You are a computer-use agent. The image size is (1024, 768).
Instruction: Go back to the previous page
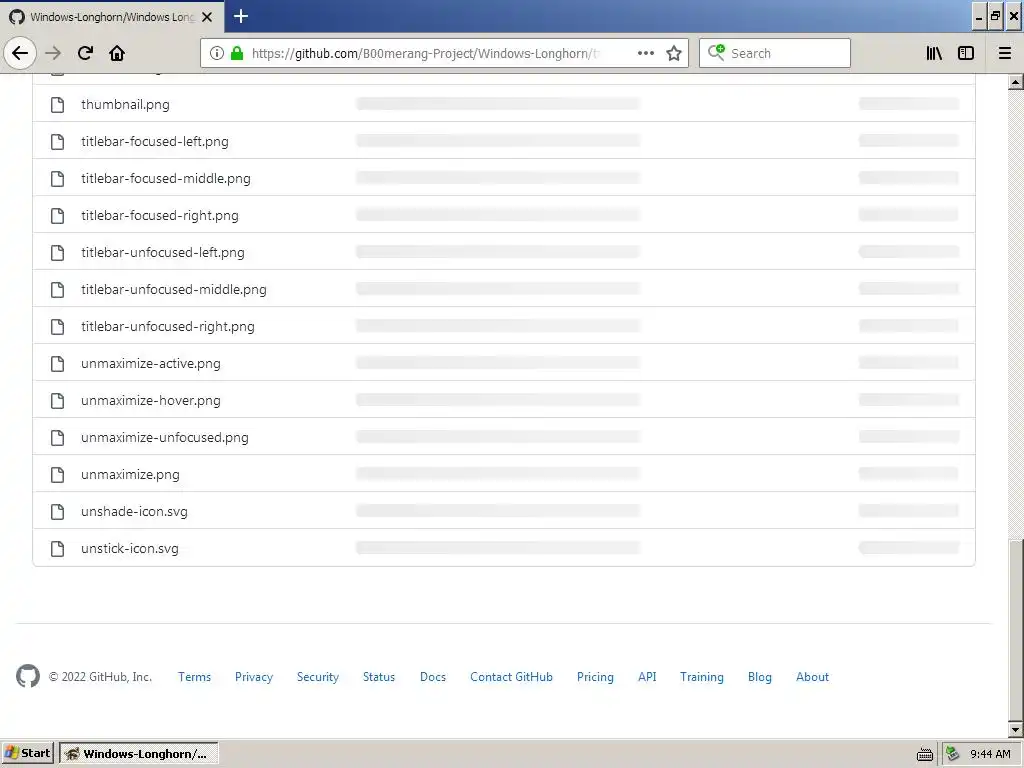click(20, 53)
